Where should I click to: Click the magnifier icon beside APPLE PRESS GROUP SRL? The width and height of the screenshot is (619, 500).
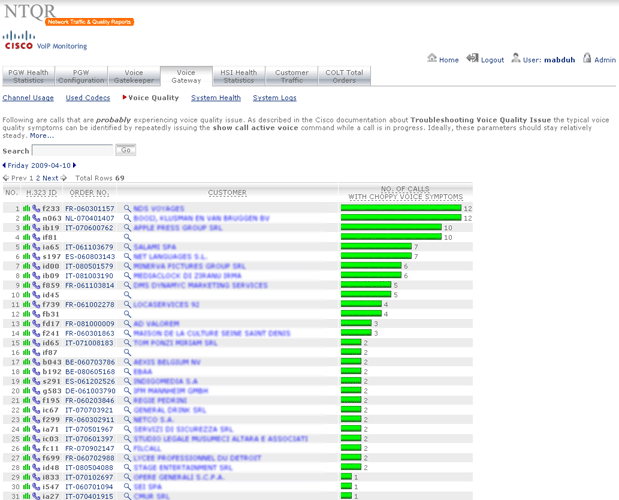tap(128, 227)
